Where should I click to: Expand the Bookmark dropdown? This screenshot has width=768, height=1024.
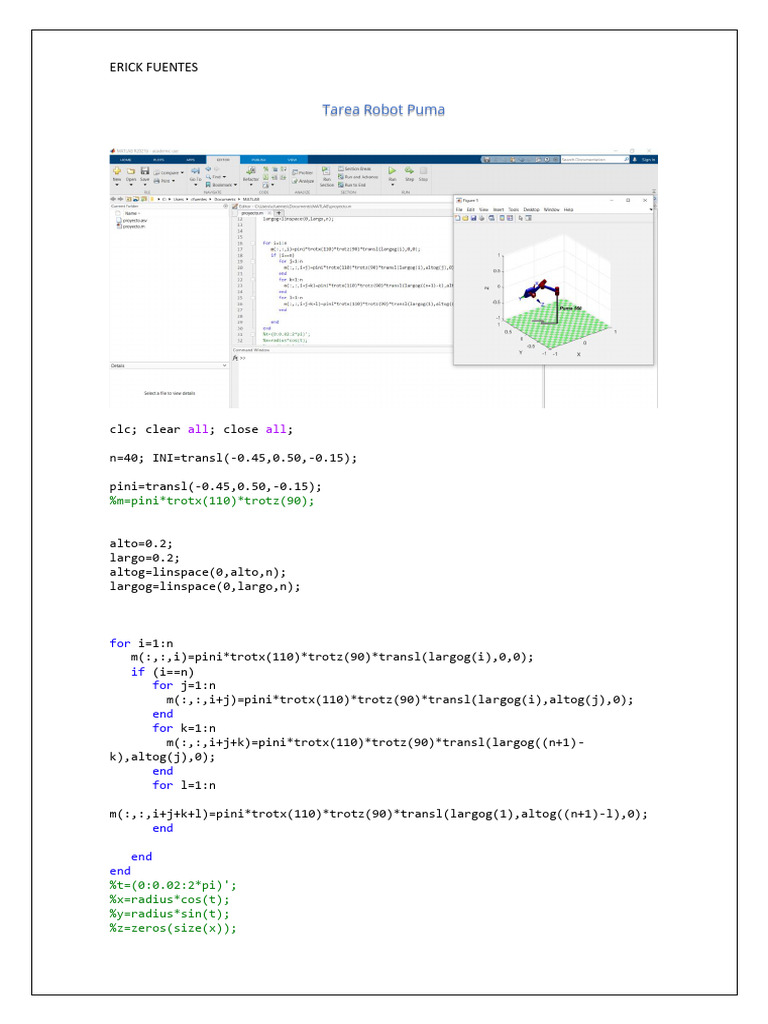click(221, 185)
